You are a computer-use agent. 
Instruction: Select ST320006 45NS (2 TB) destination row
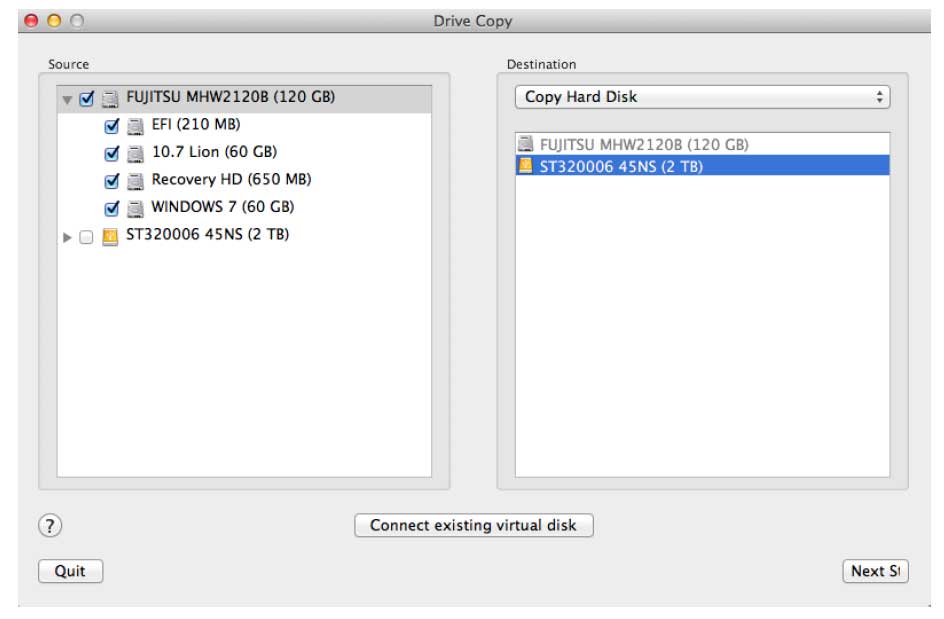(x=702, y=166)
